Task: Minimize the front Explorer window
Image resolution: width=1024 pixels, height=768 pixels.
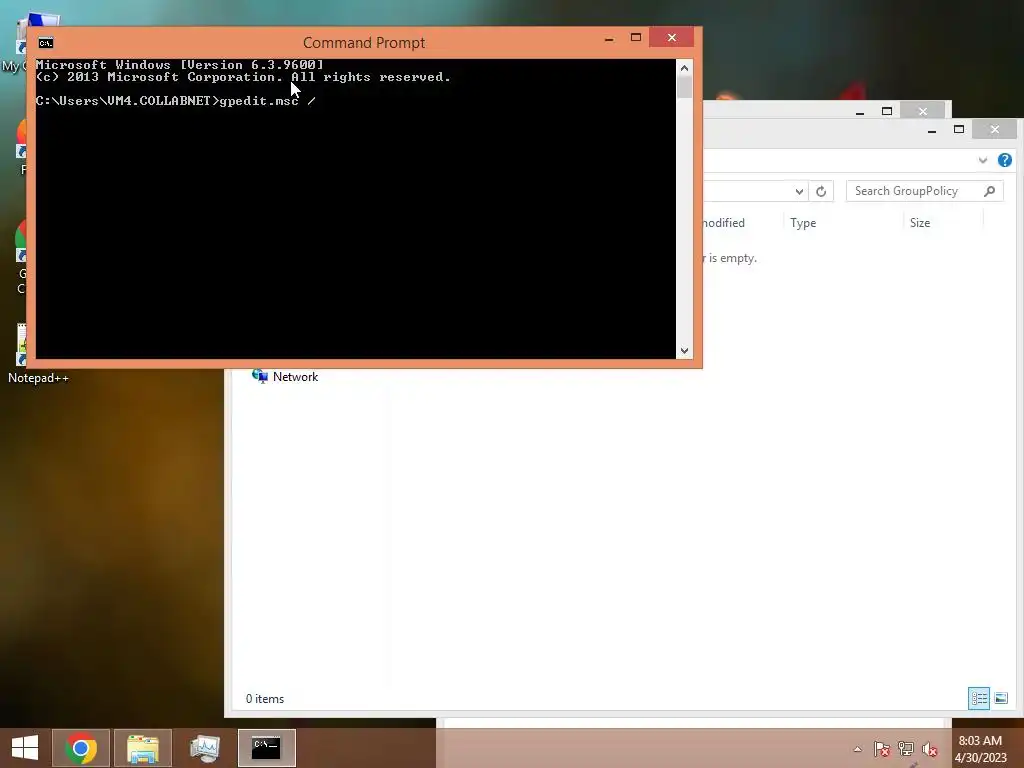Action: click(932, 129)
